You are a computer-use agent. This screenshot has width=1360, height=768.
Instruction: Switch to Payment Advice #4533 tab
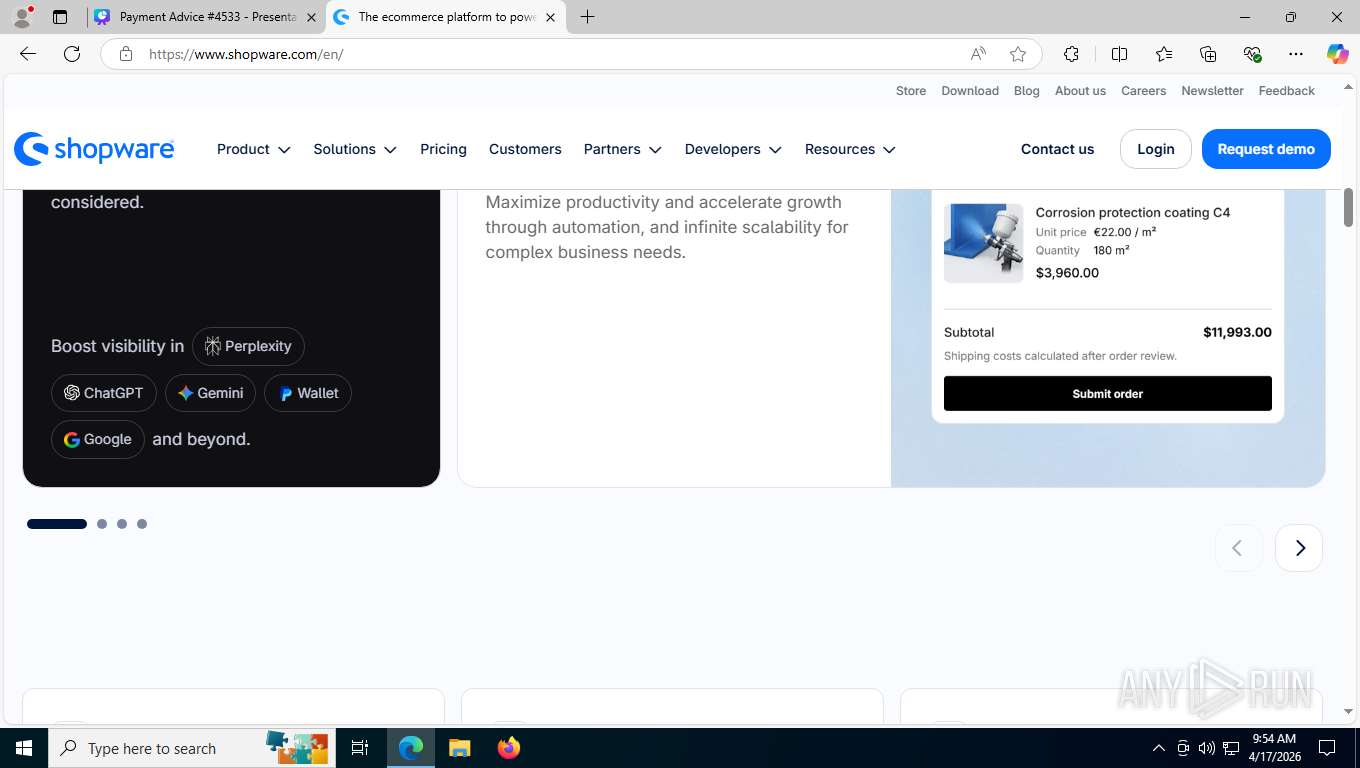205,17
